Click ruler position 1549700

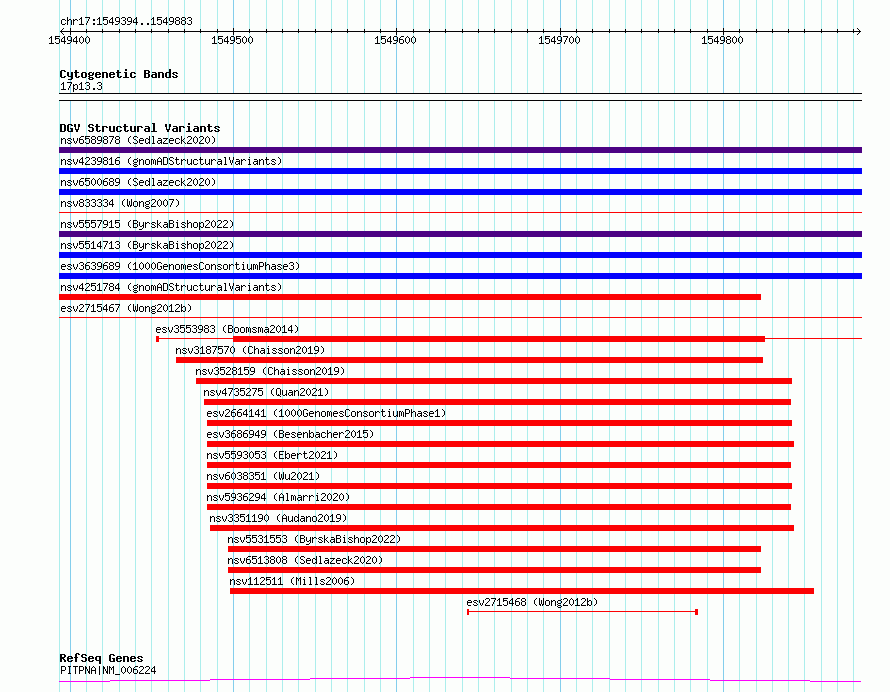tap(559, 40)
